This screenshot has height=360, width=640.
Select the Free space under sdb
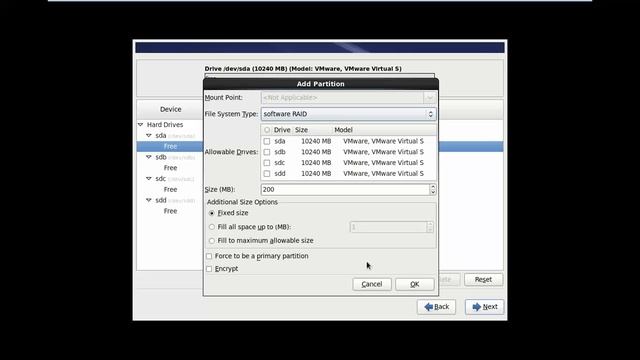click(170, 168)
